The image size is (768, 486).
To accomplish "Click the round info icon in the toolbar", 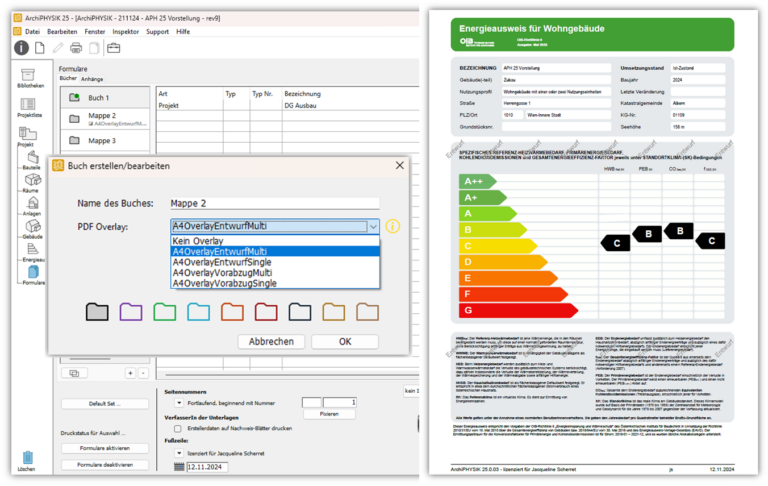I will [x=21, y=48].
